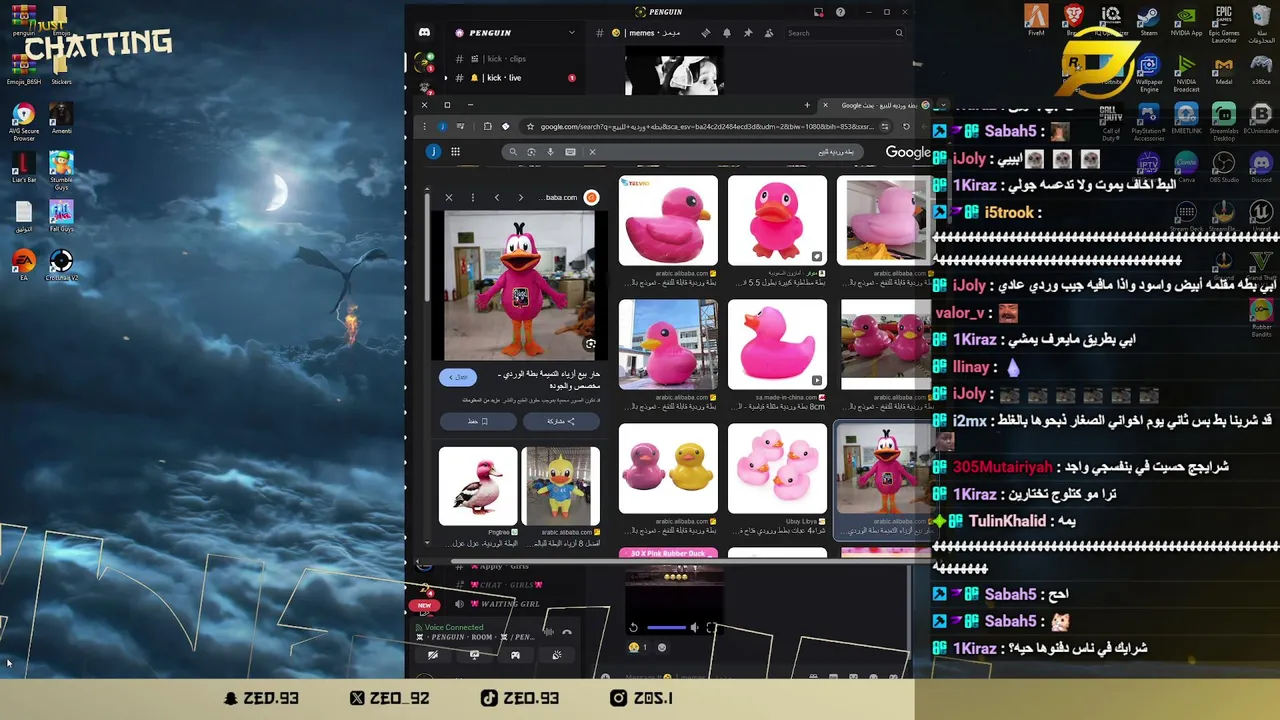Screen dimensions: 1280x720
Task: Open the on-screen keyboard input tool
Action: point(570,152)
